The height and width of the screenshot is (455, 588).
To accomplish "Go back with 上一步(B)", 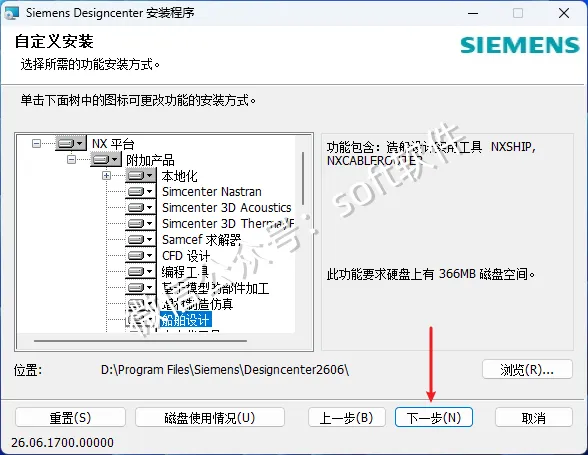I will click(346, 417).
